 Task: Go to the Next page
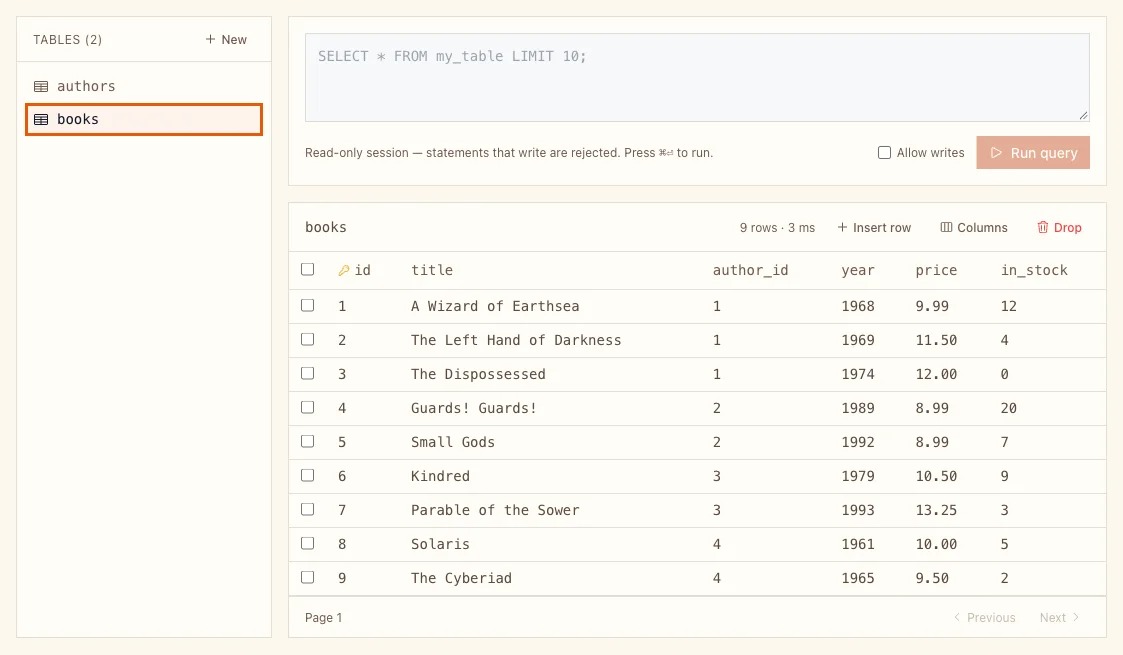click(1059, 617)
